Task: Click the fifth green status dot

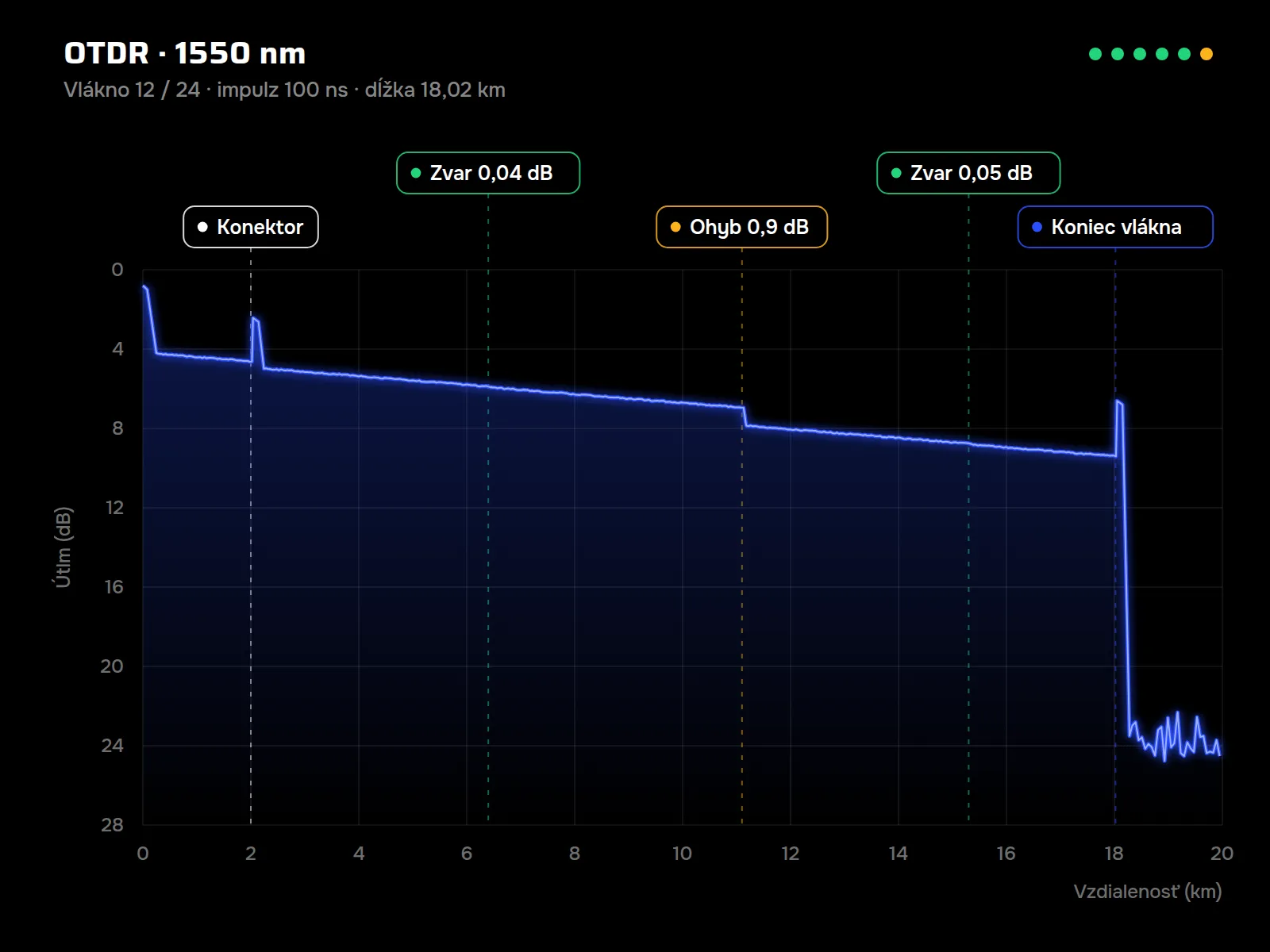Action: pyautogui.click(x=1184, y=54)
